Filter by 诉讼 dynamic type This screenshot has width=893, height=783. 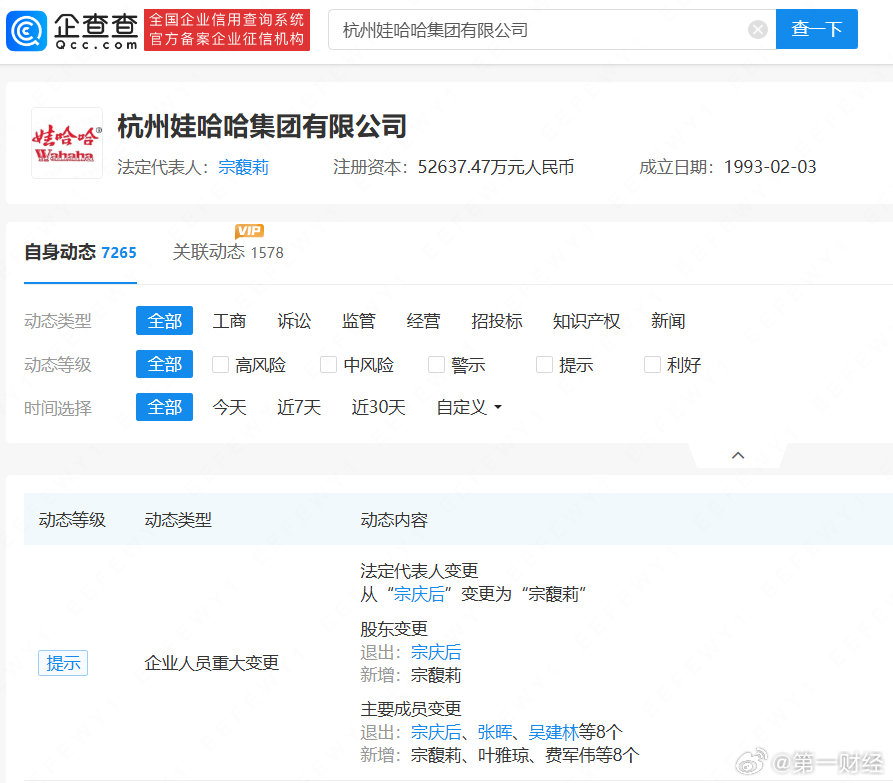click(294, 321)
